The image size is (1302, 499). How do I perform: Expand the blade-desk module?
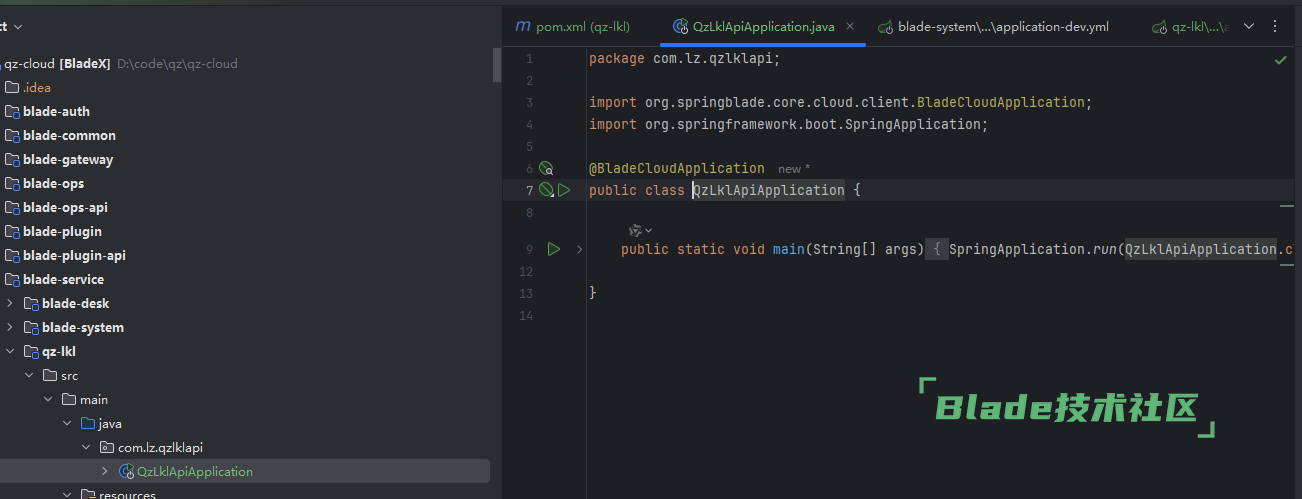[x=10, y=303]
